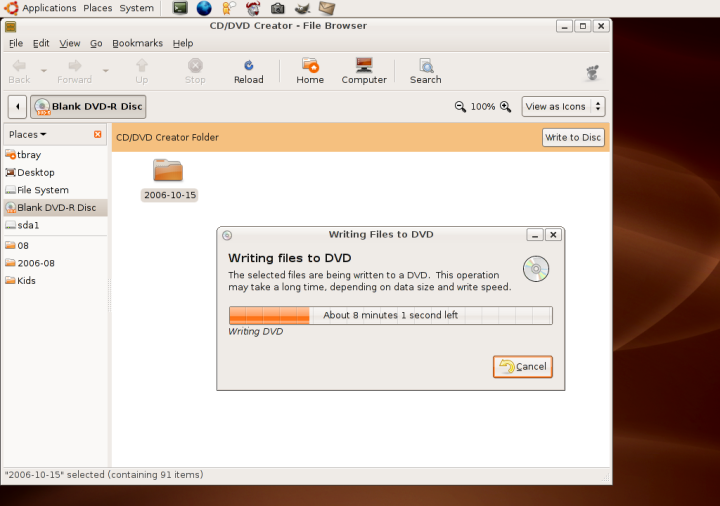Open the Forward history dropdown arrow
The width and height of the screenshot is (720, 506).
click(x=106, y=71)
